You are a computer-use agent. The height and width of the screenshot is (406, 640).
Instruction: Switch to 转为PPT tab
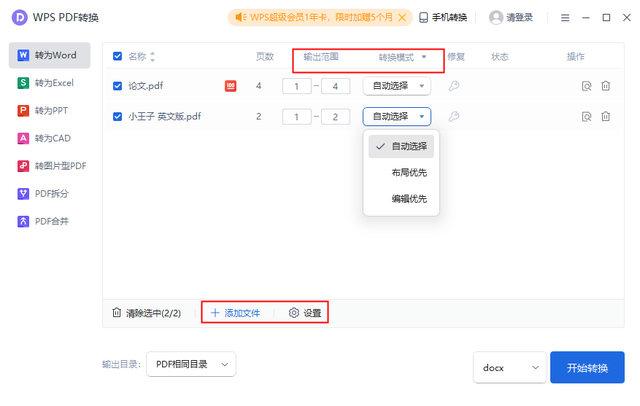[x=49, y=111]
